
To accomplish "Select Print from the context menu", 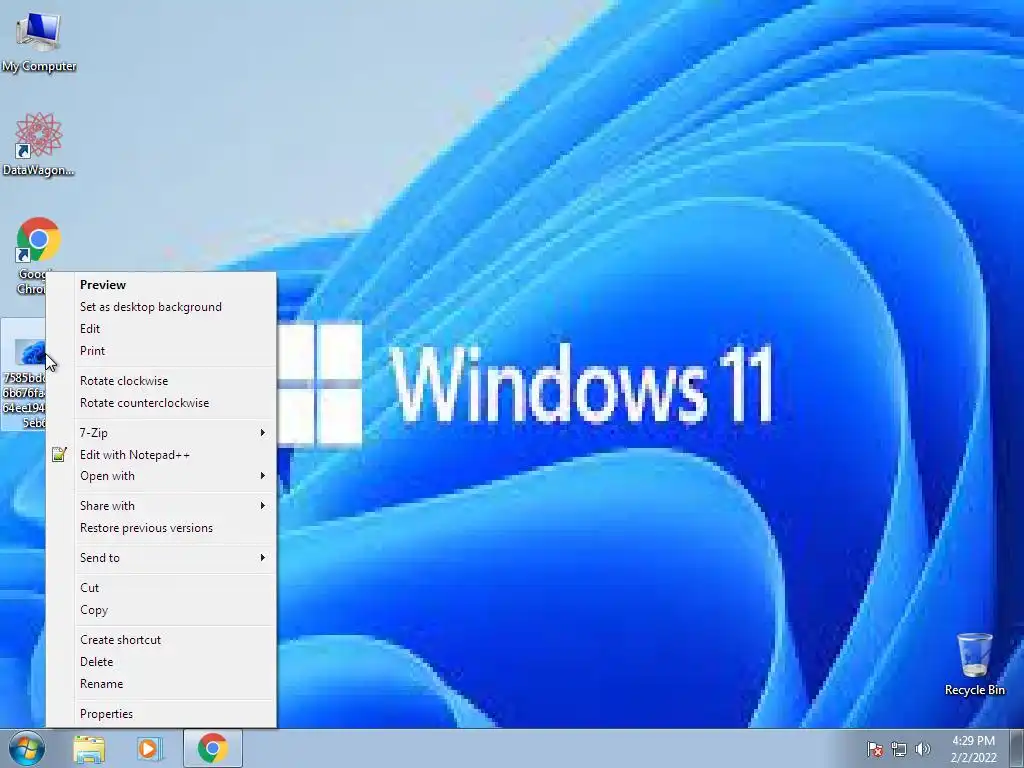I will tap(161, 351).
